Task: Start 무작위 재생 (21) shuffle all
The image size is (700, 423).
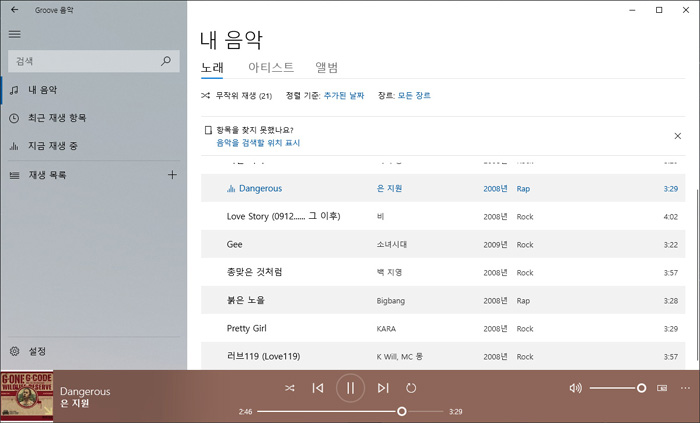Action: pyautogui.click(x=237, y=95)
